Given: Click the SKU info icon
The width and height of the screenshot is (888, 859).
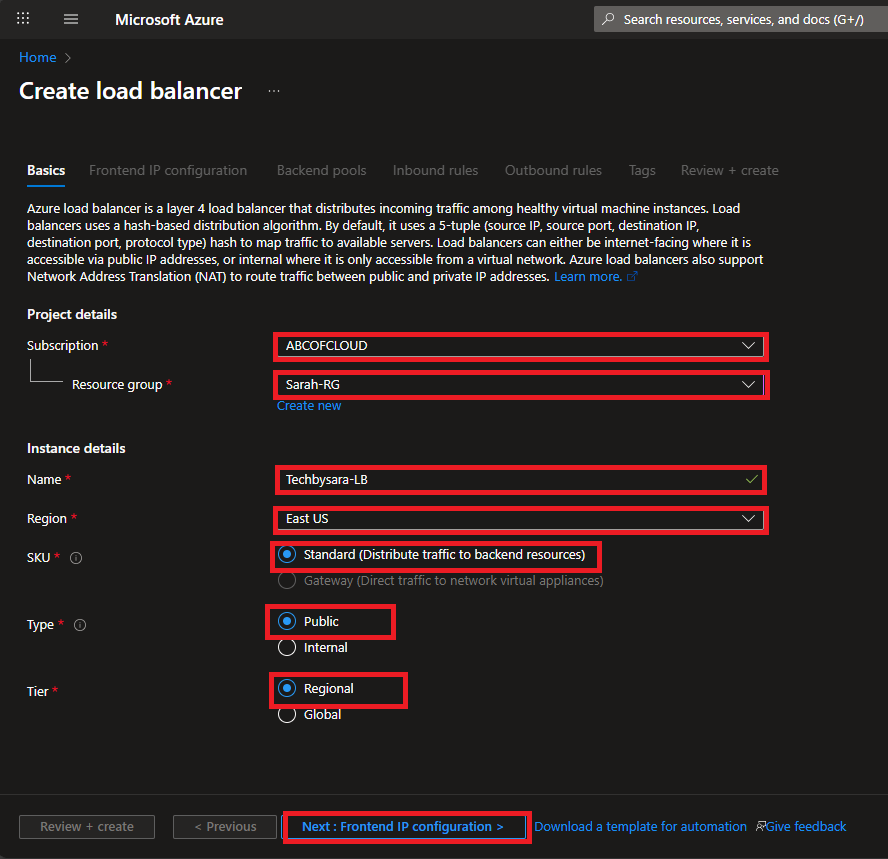Looking at the screenshot, I should tap(76, 558).
